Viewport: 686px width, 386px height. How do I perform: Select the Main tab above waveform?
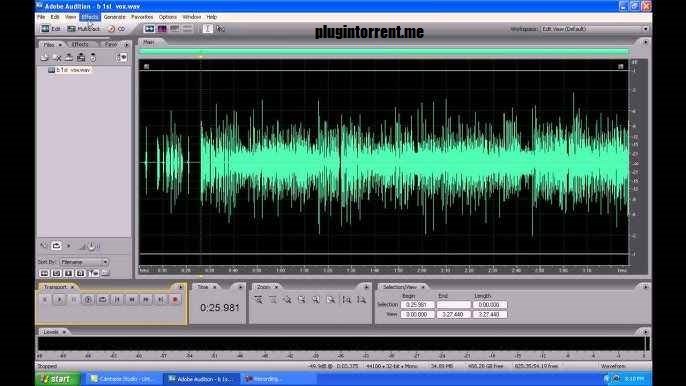coord(149,42)
